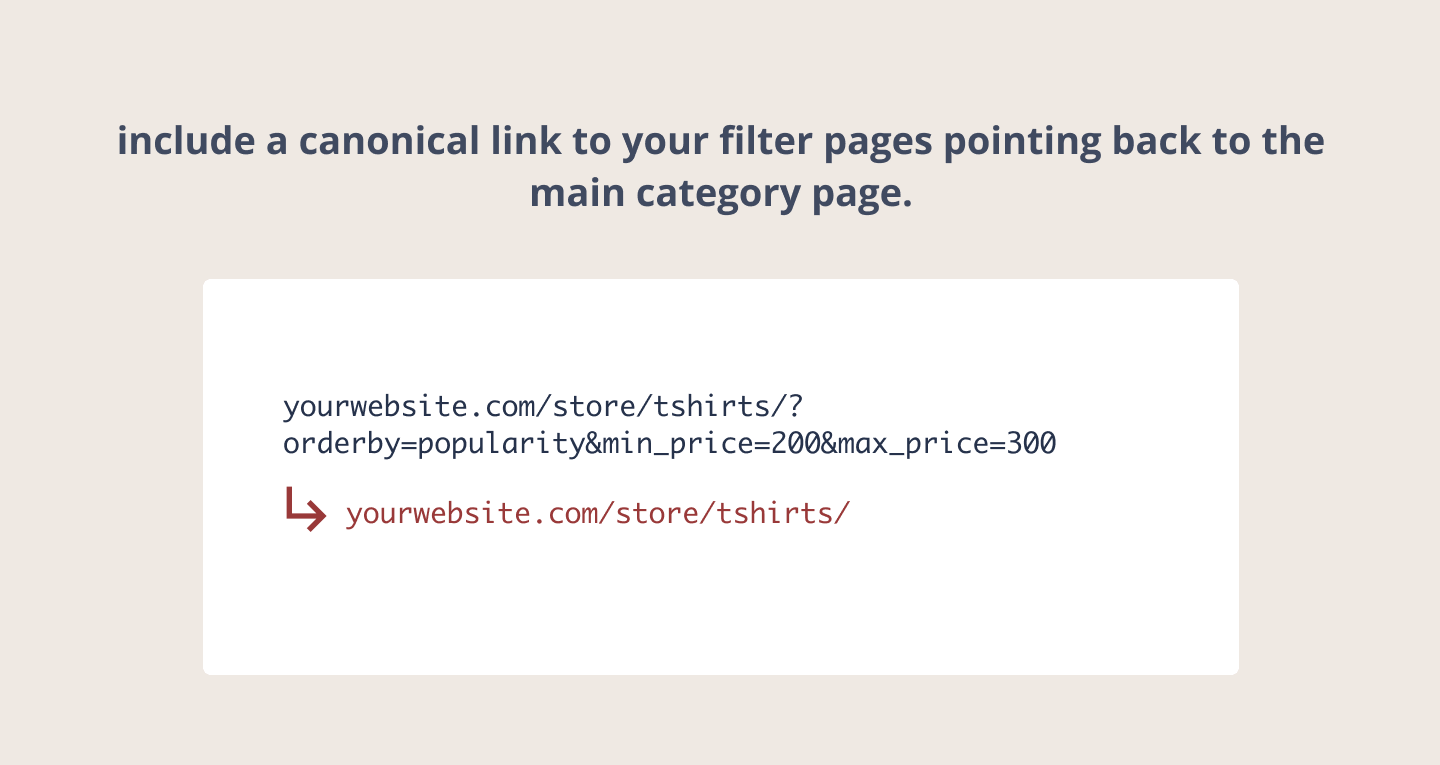The width and height of the screenshot is (1440, 765).
Task: Click the question mark ending the first URL line
Action: pyautogui.click(x=796, y=406)
